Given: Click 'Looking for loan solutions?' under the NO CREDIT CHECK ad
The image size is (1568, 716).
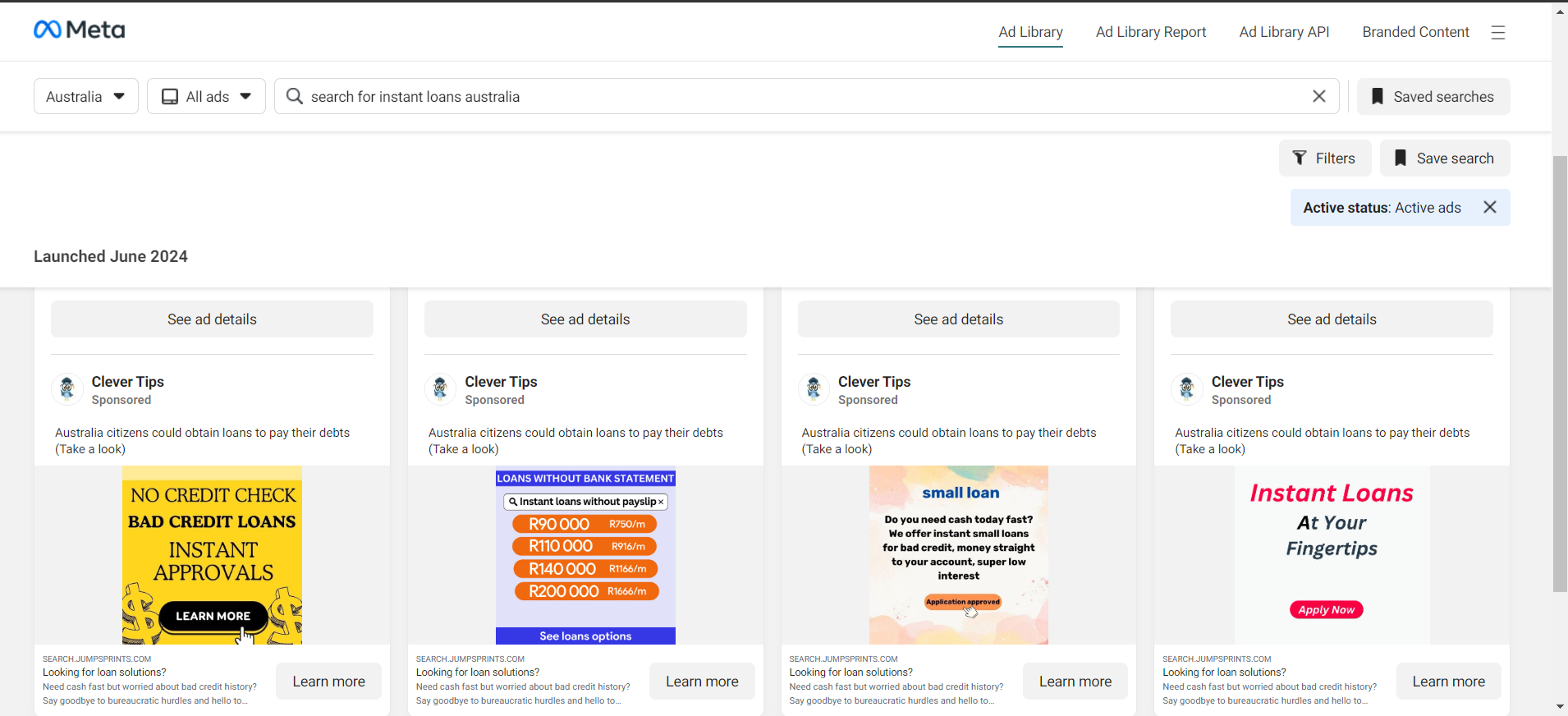Looking at the screenshot, I should (104, 672).
